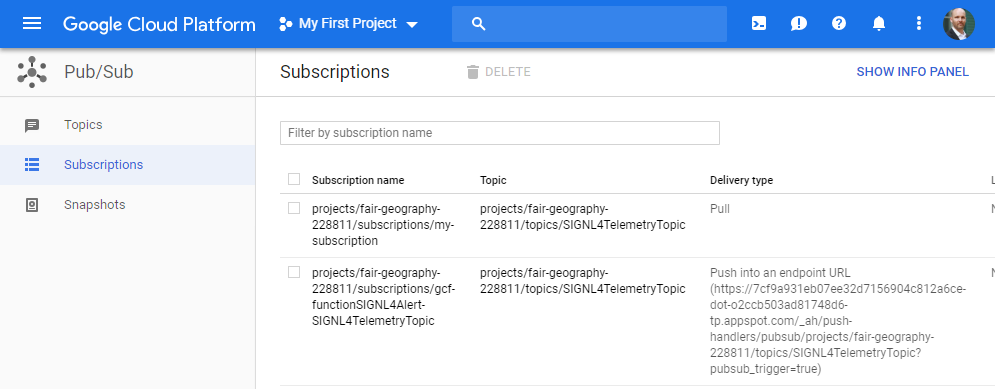Image resolution: width=995 pixels, height=389 pixels.
Task: Open the send feedback alert icon
Action: pos(798,24)
